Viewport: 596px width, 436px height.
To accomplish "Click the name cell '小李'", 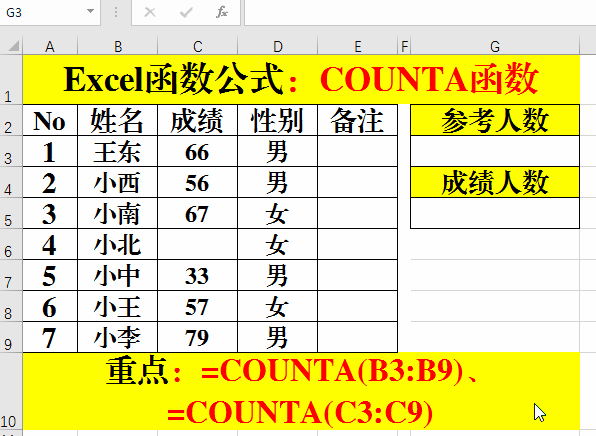I will coord(117,338).
